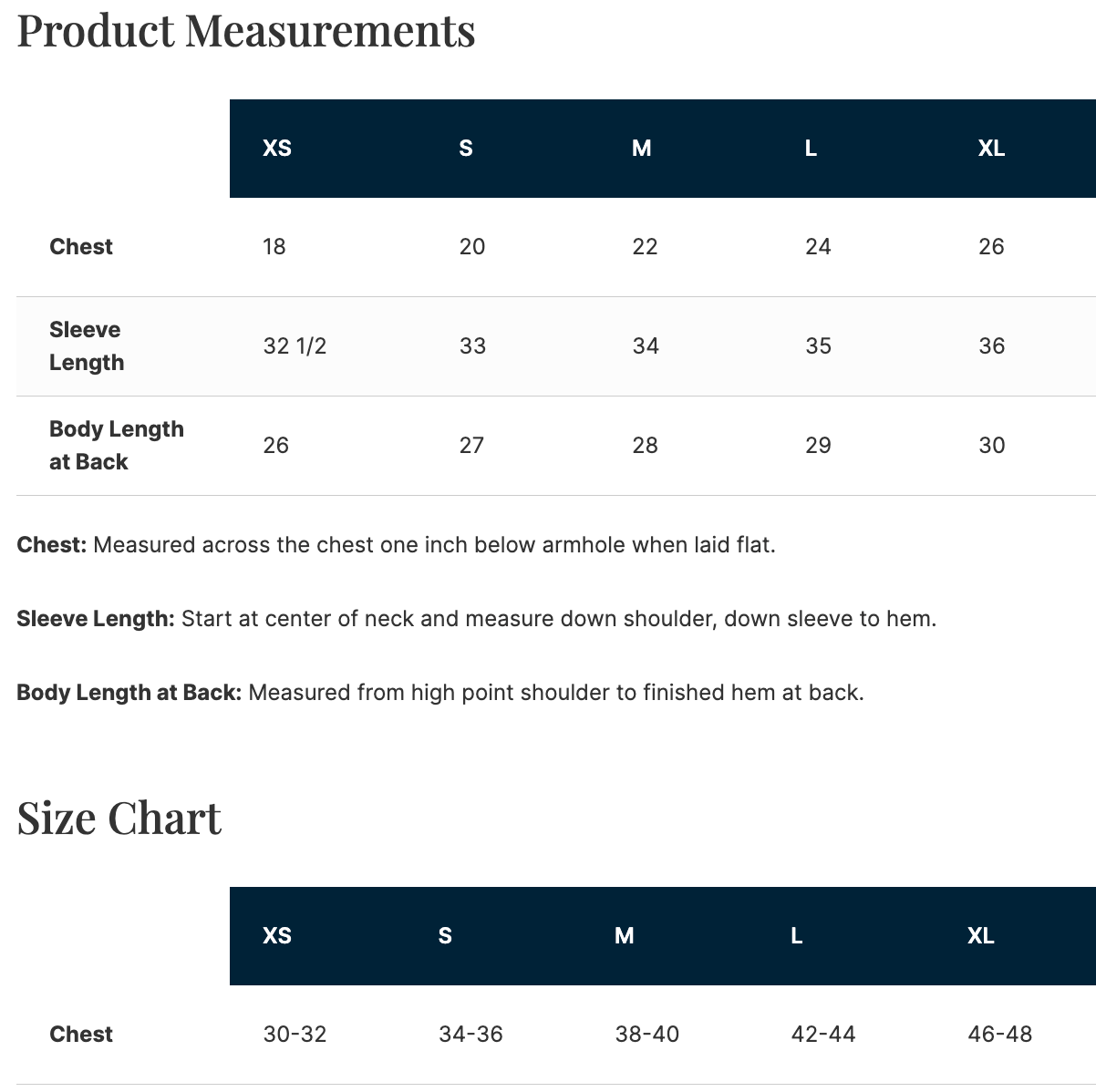
Task: Select the S header in Size Chart table
Action: [x=445, y=936]
